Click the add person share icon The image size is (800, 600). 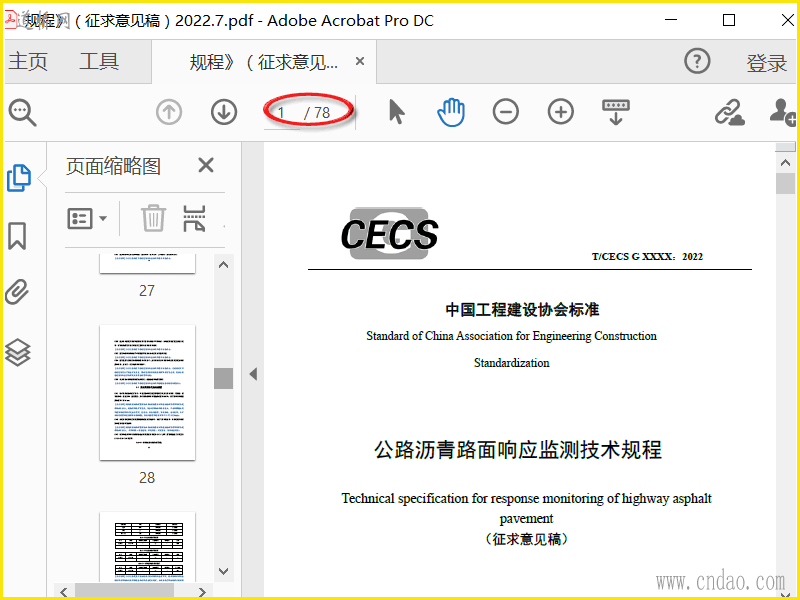click(783, 112)
